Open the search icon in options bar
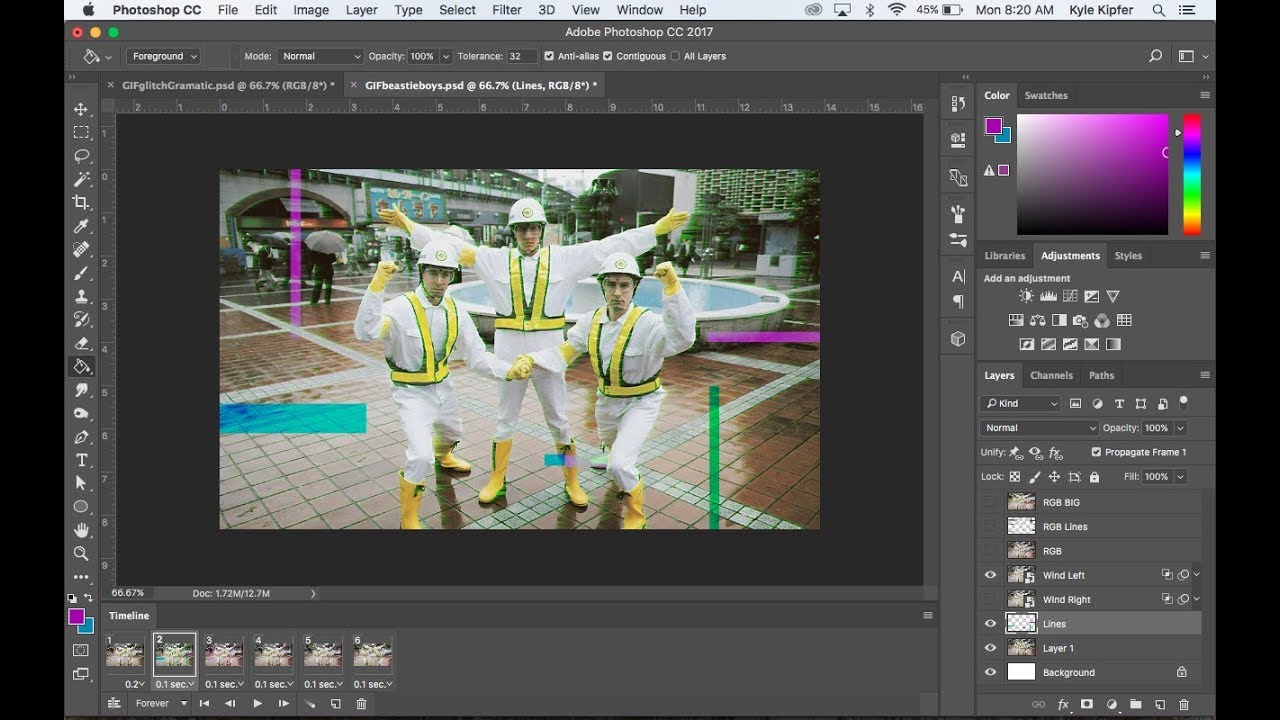Image resolution: width=1280 pixels, height=720 pixels. click(1155, 56)
